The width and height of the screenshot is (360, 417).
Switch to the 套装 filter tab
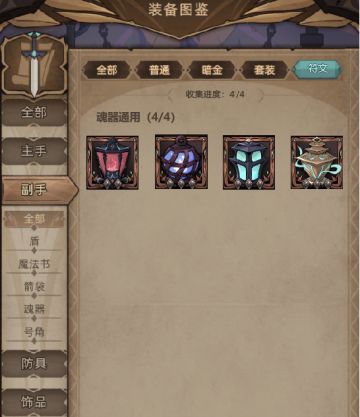264,70
